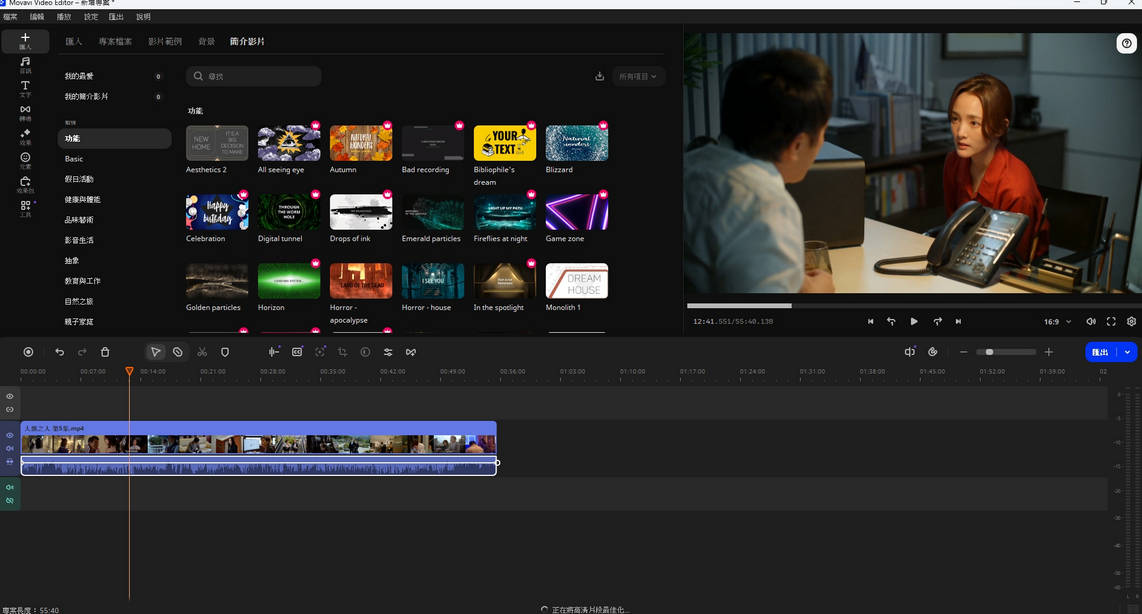Image resolution: width=1142 pixels, height=614 pixels.
Task: Open the Tools grid sidebar section
Action: (x=25, y=208)
